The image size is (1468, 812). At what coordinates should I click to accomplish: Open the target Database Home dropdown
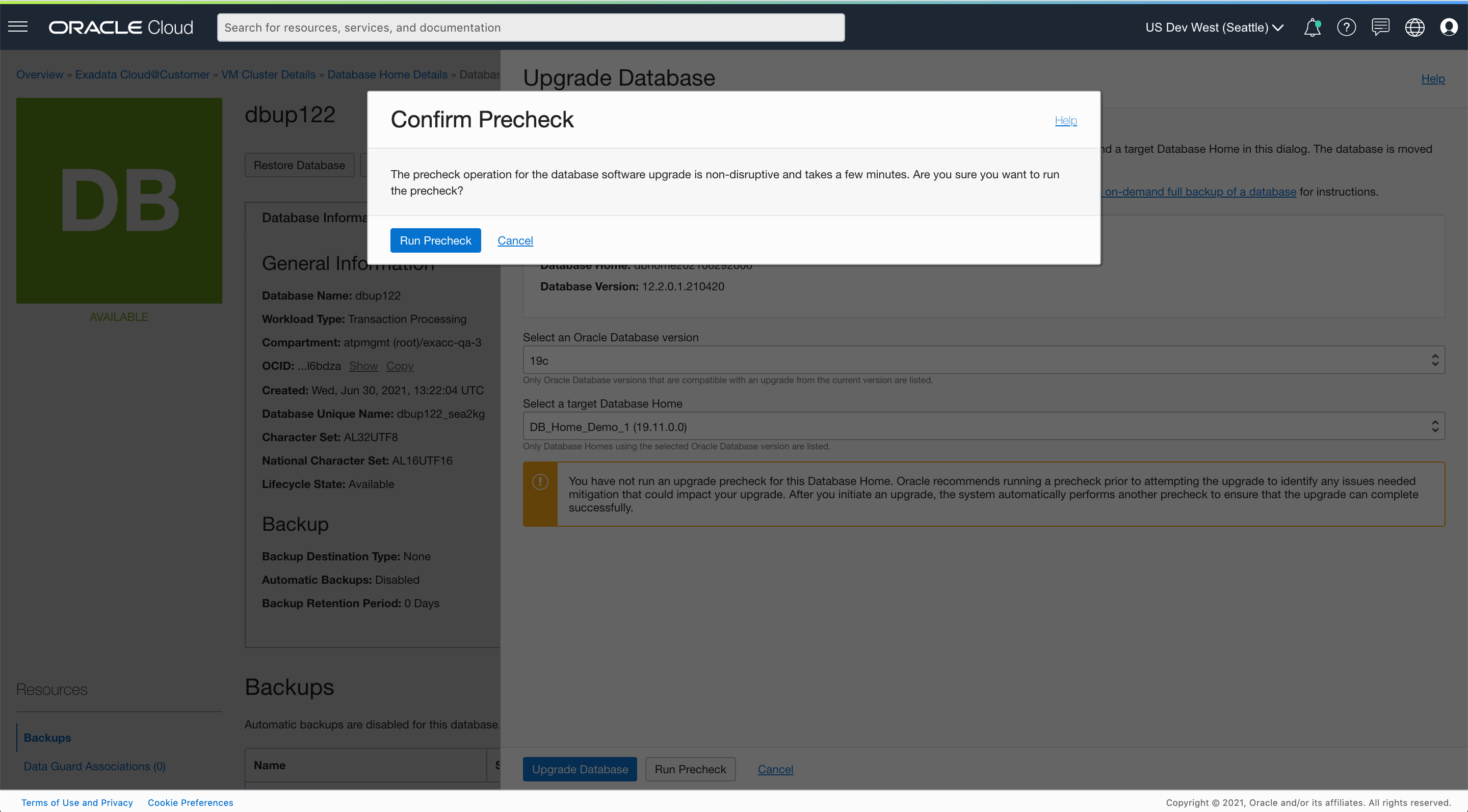[984, 426]
